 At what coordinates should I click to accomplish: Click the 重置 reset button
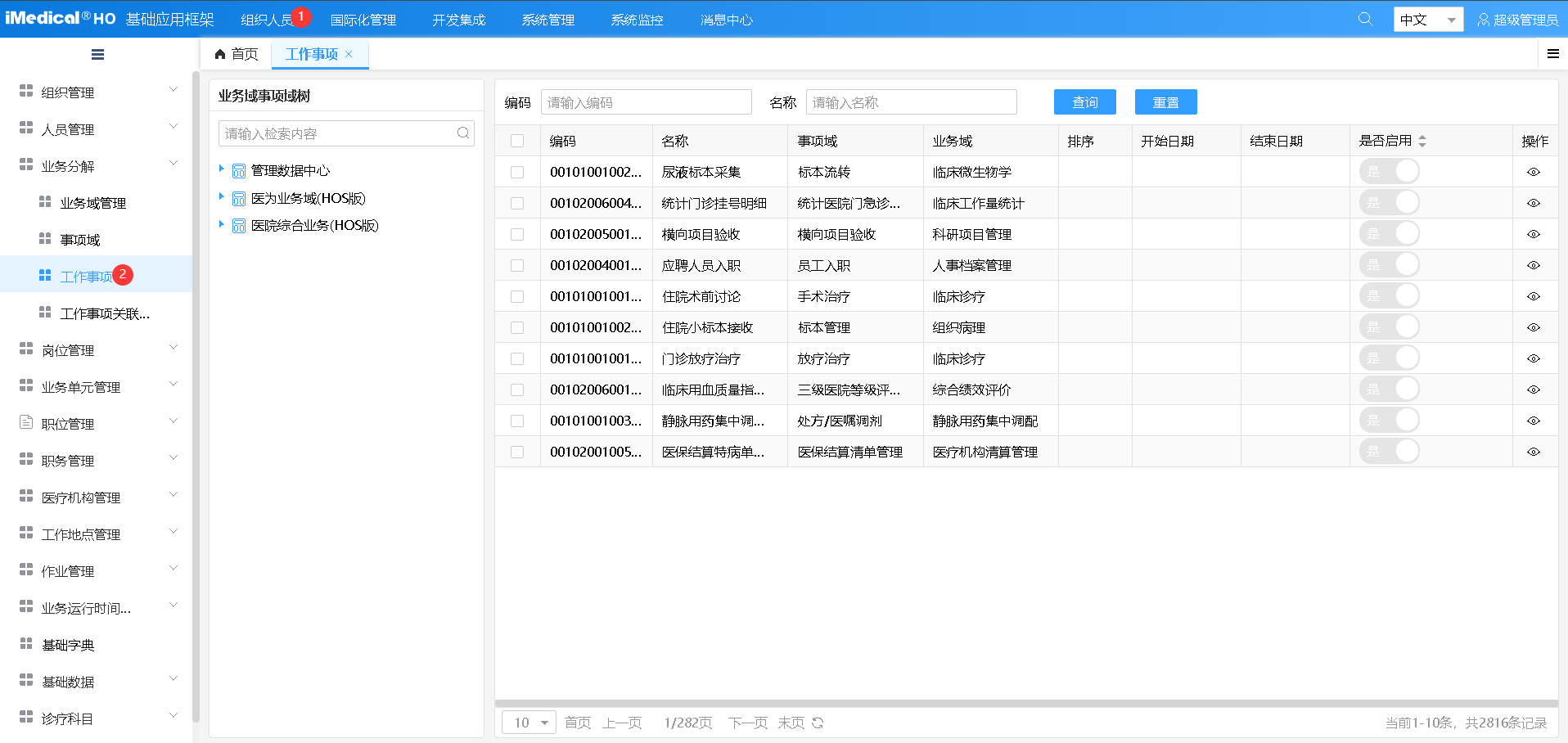1165,101
